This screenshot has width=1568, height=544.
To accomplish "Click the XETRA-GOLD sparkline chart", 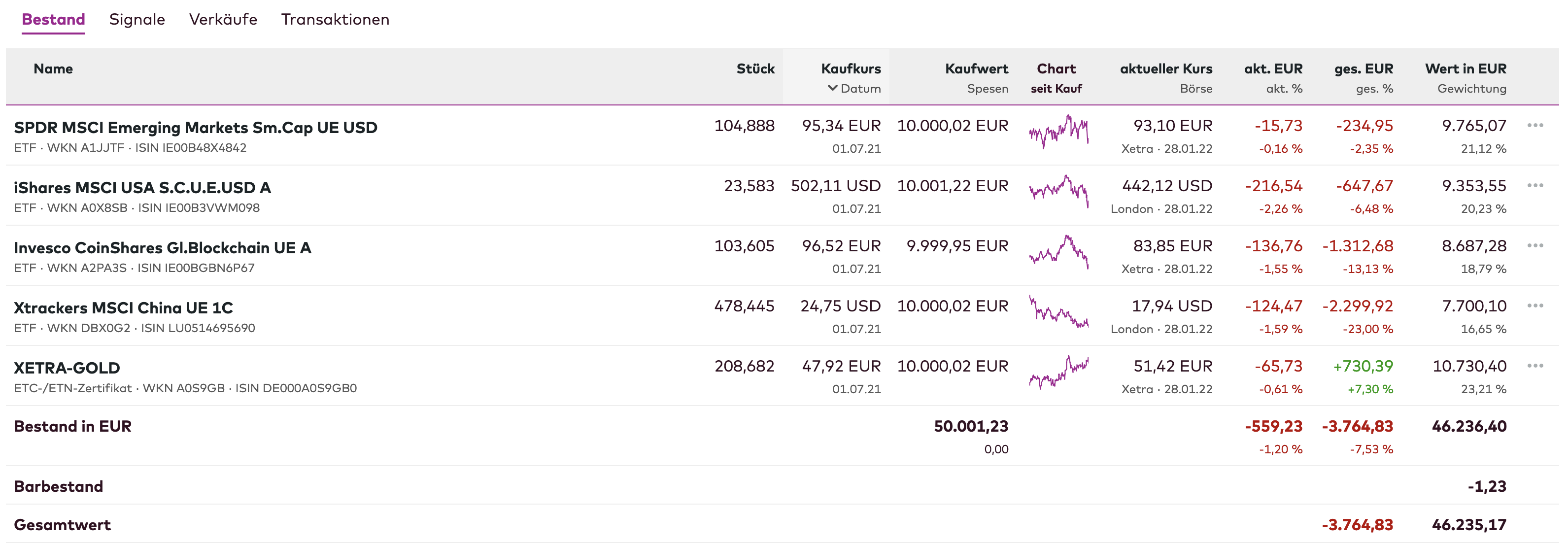I will tap(1058, 372).
